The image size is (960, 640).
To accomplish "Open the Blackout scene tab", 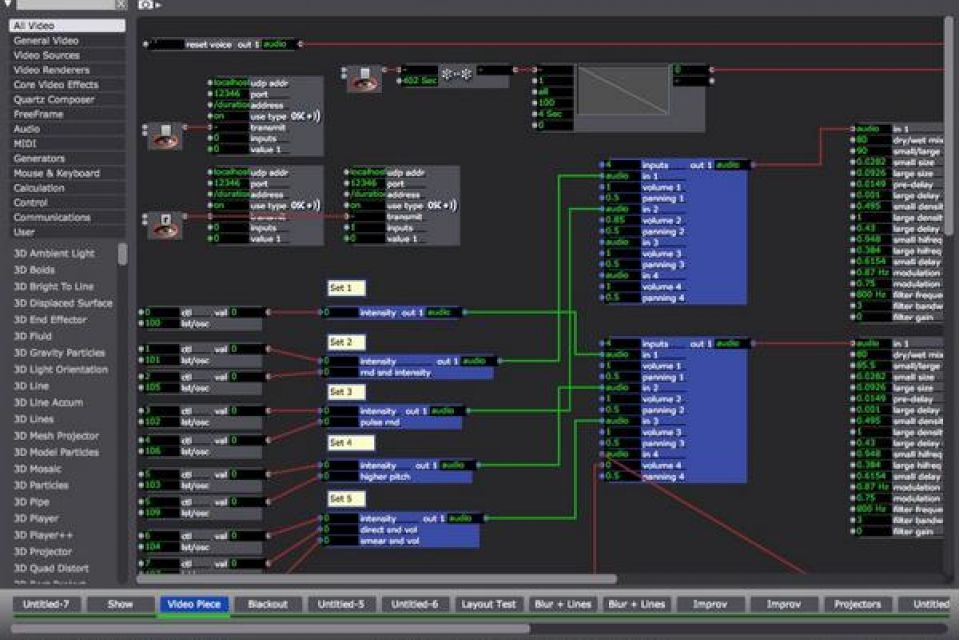I will (x=267, y=604).
